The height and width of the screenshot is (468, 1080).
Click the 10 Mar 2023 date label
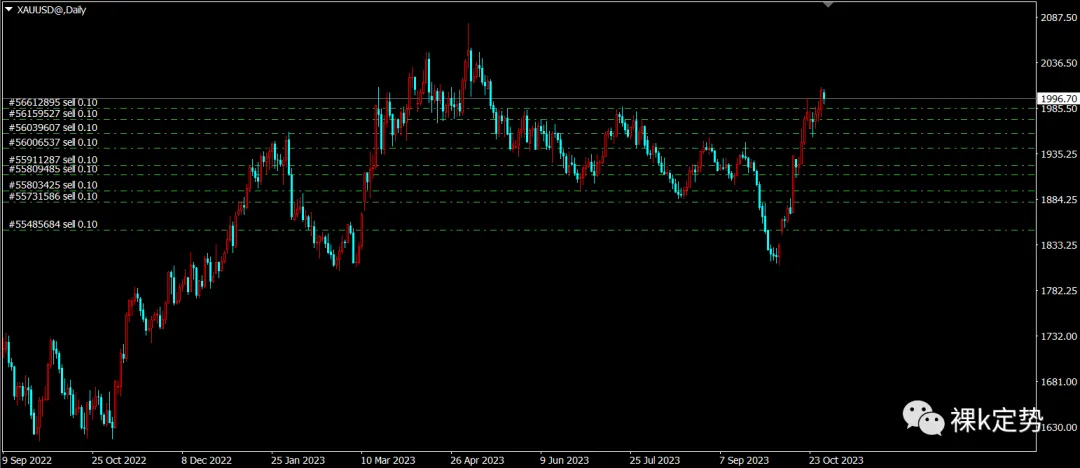388,460
